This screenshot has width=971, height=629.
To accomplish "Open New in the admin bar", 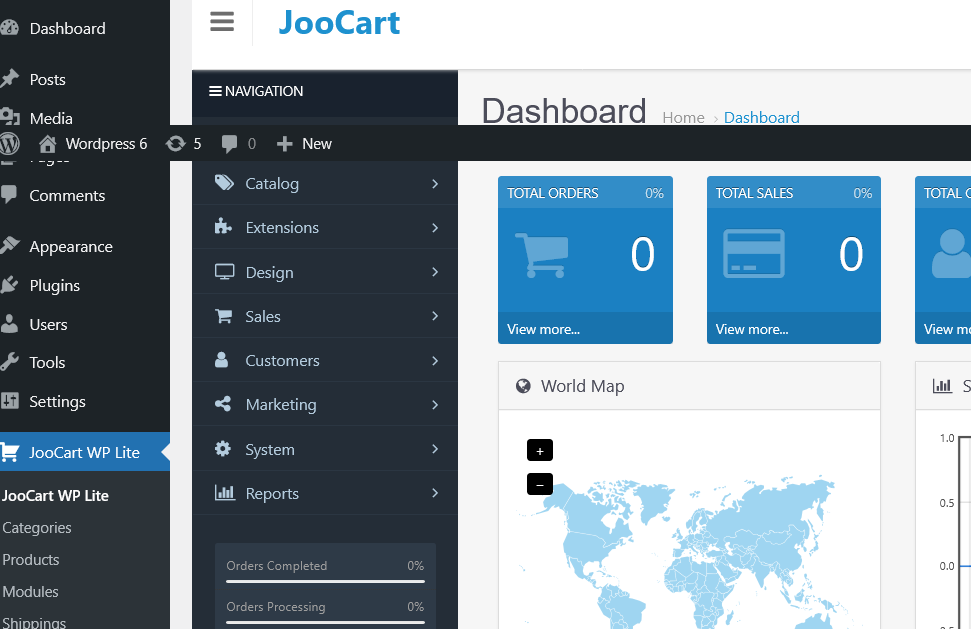I will tap(304, 144).
